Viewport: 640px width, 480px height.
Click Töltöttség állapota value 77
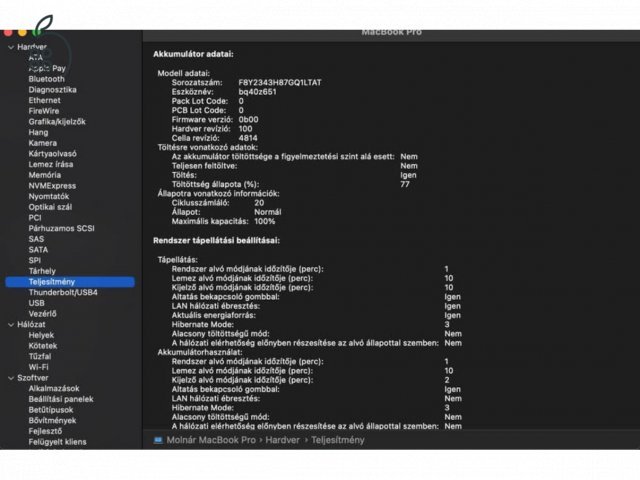405,184
